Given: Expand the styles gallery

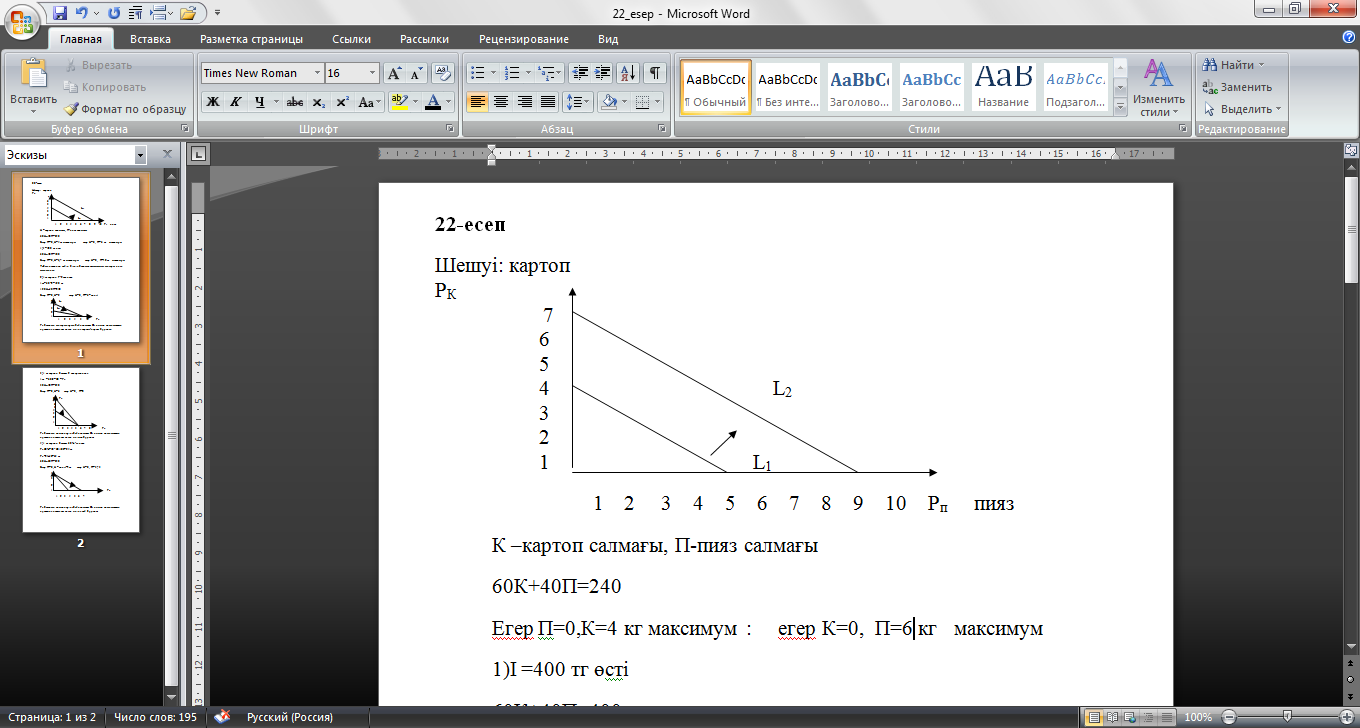Looking at the screenshot, I should coord(1120,106).
